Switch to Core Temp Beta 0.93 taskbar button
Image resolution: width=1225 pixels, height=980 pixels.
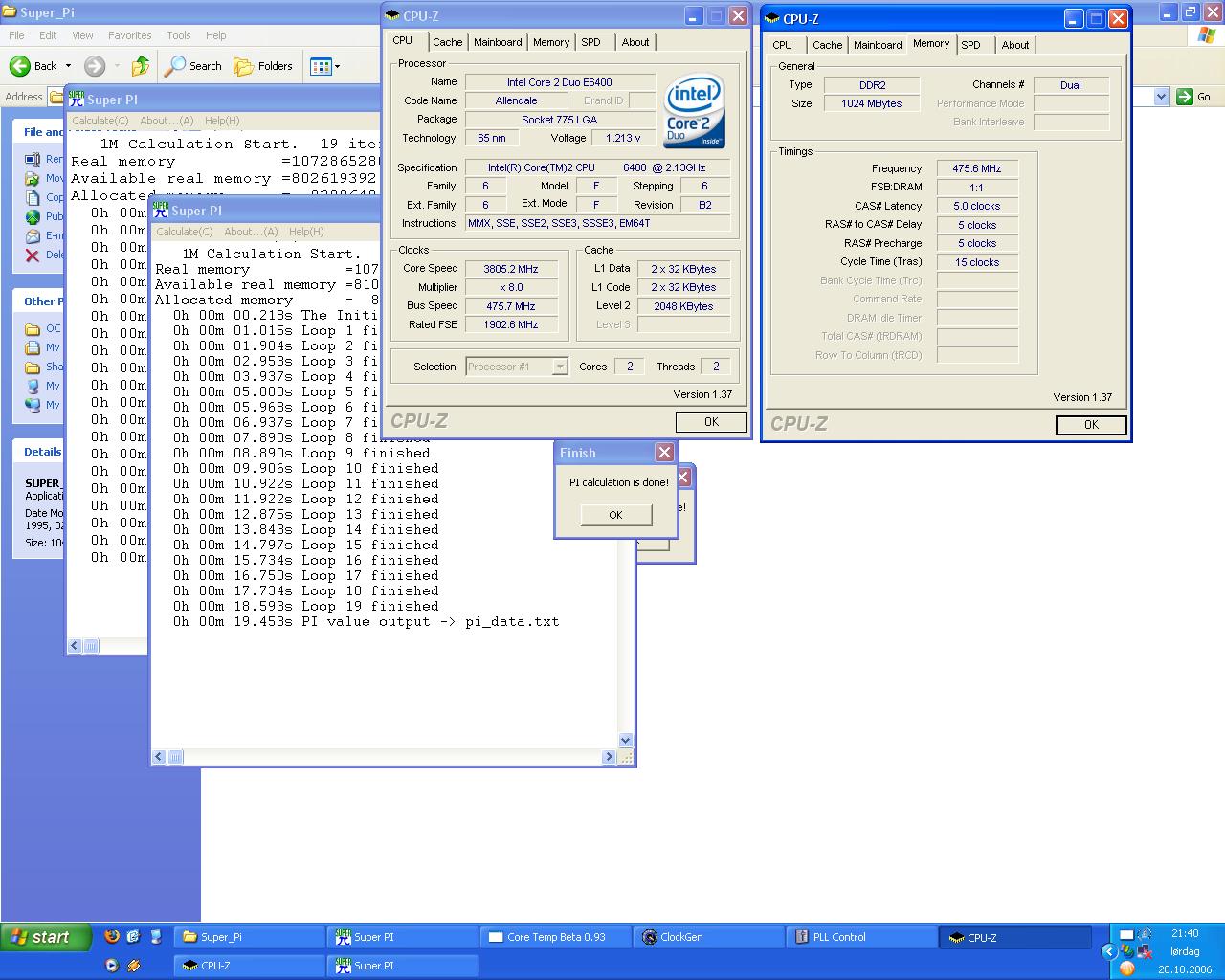coord(555,937)
